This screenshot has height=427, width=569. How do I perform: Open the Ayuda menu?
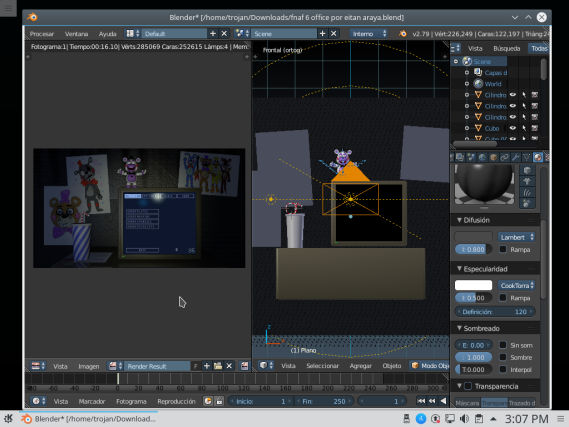tap(107, 34)
